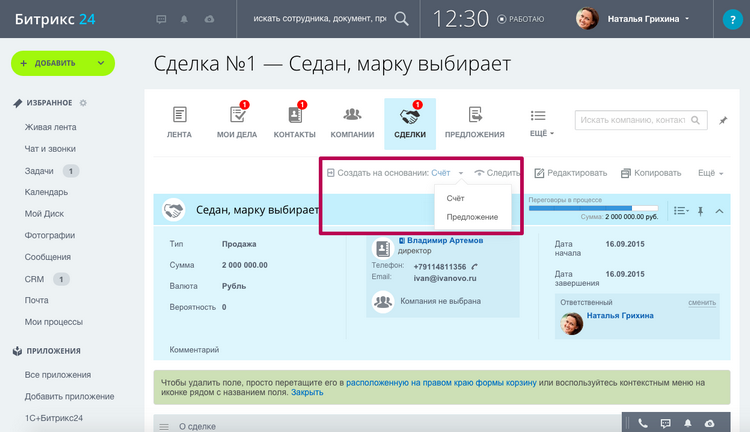The width and height of the screenshot is (750, 432).
Task: Click Наталья Грихина avatar in responsible block
Action: point(571,323)
